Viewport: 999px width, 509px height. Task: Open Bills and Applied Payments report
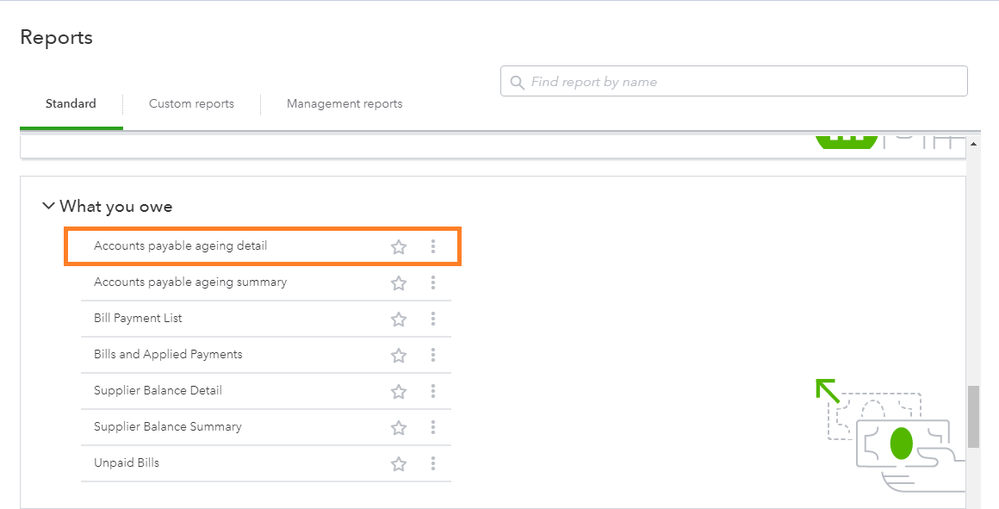(x=168, y=354)
